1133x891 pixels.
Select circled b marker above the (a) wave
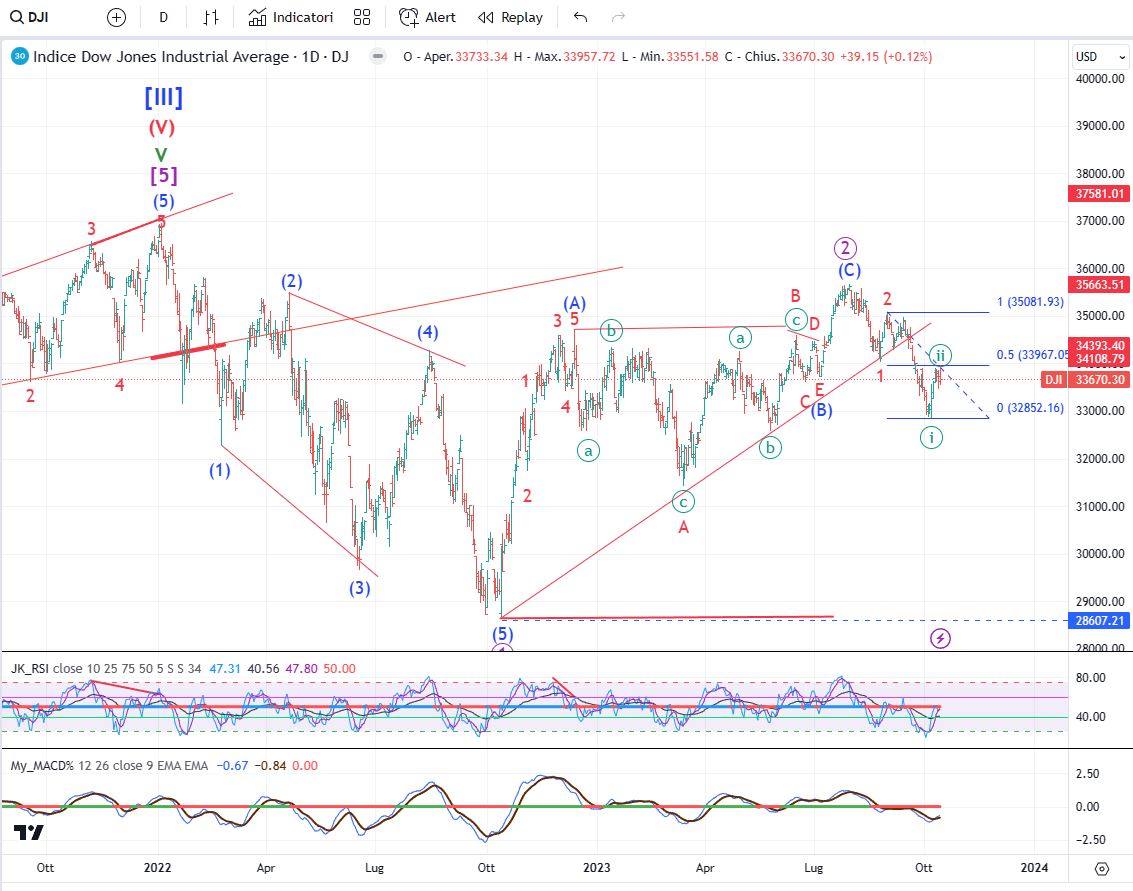coord(611,331)
